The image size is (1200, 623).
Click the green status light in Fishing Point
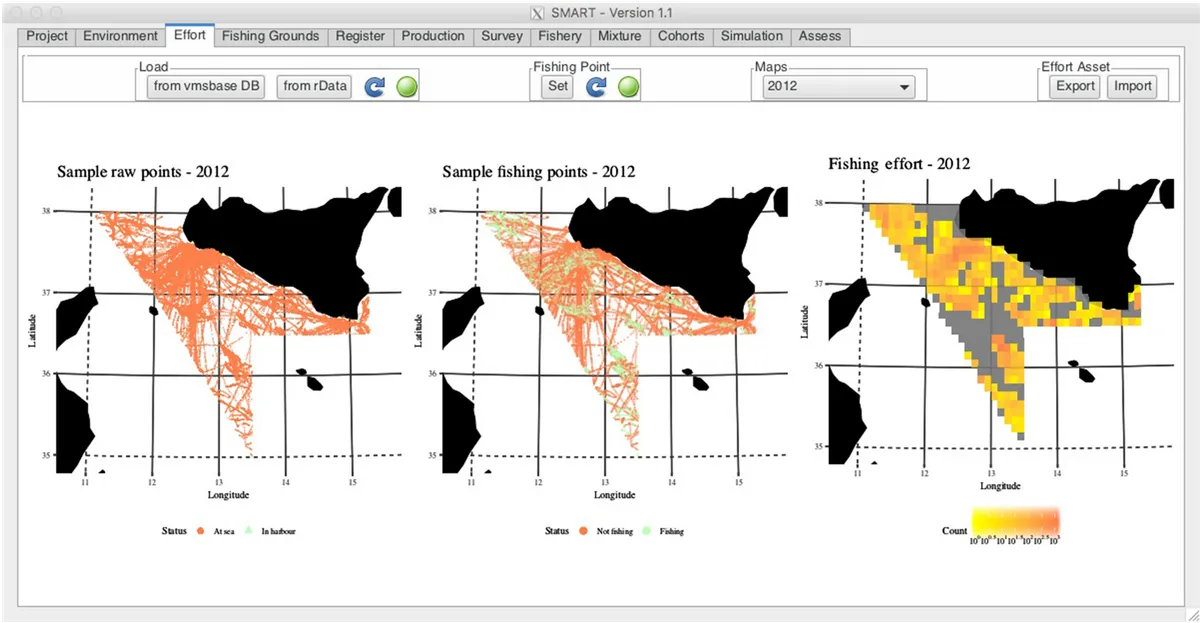[x=628, y=87]
